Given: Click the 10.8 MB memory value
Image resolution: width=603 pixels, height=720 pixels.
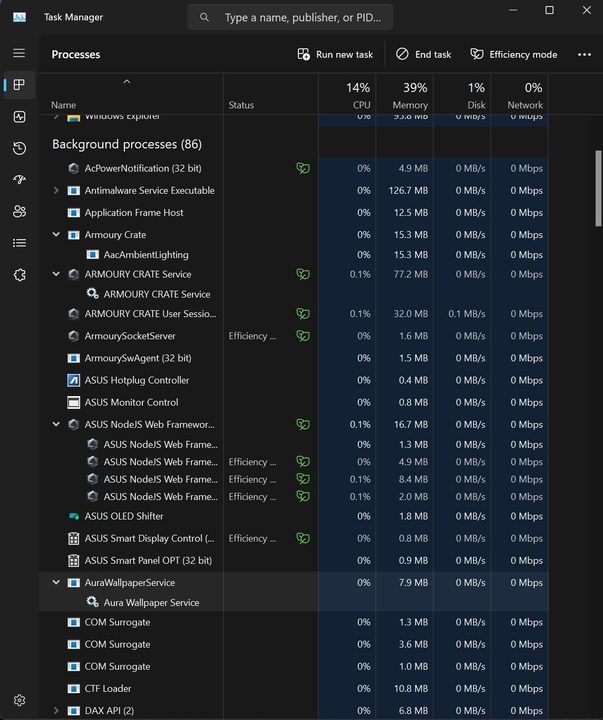Looking at the screenshot, I should pyautogui.click(x=411, y=688).
